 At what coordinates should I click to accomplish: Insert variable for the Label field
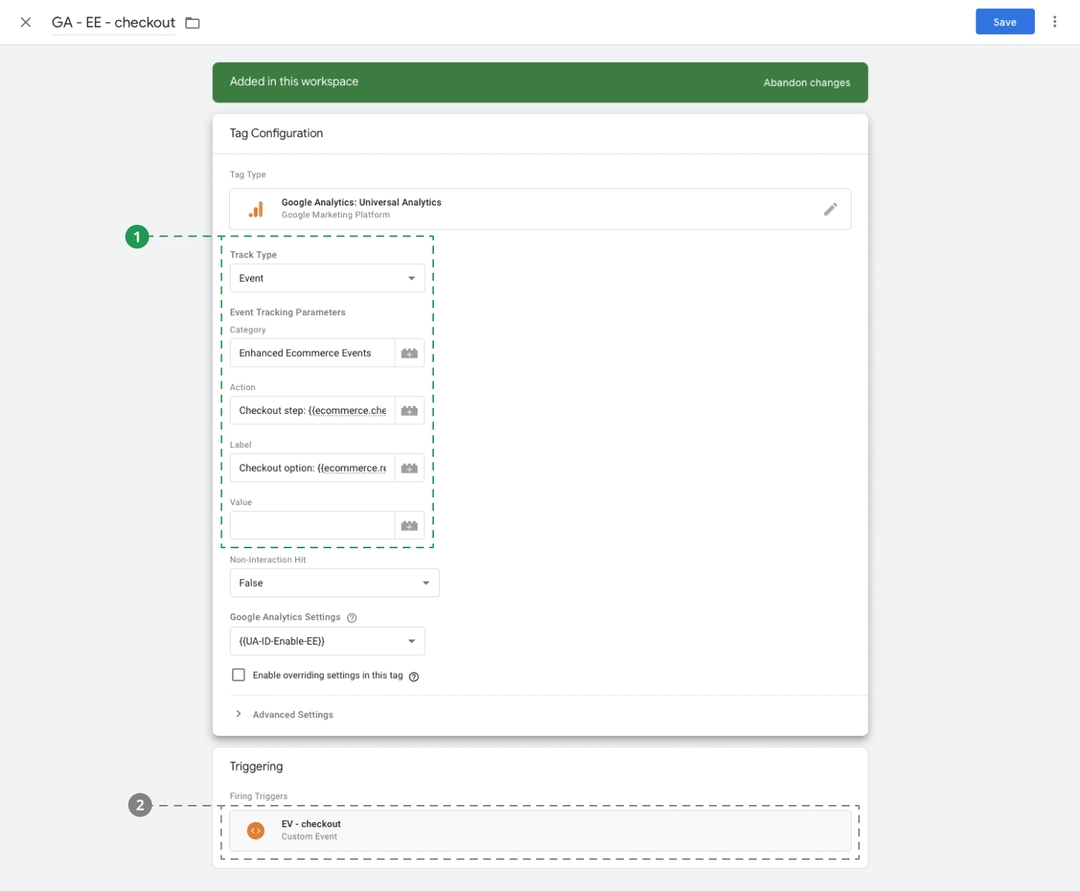click(x=409, y=468)
